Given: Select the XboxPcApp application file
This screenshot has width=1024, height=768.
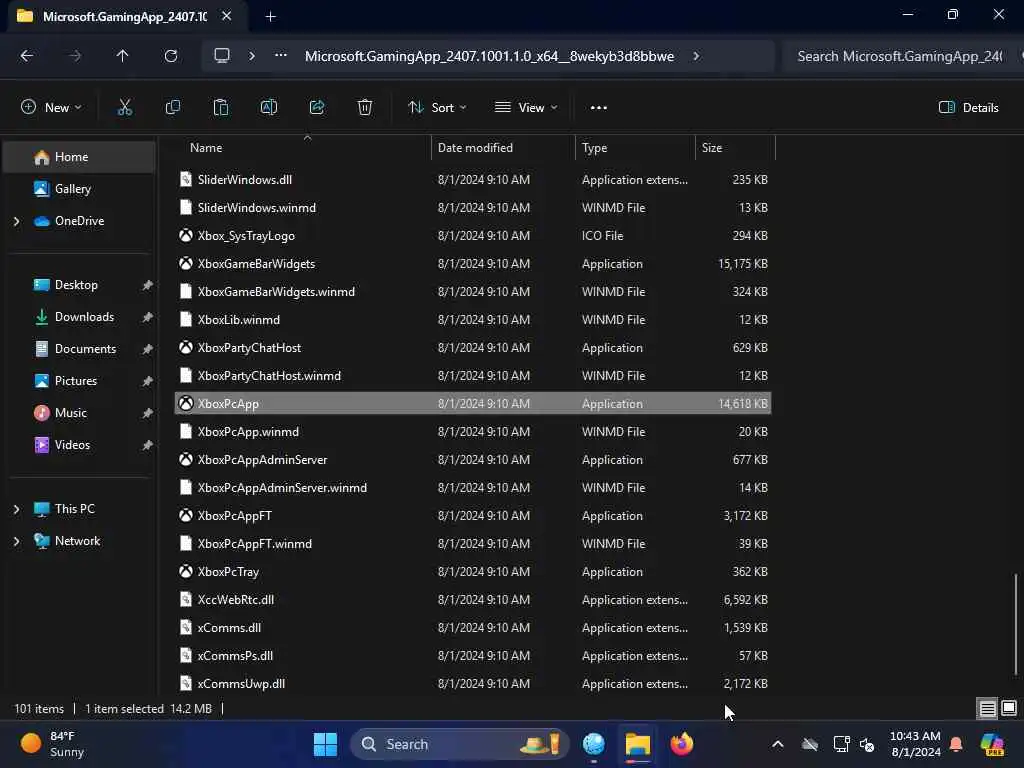Looking at the screenshot, I should point(473,404).
